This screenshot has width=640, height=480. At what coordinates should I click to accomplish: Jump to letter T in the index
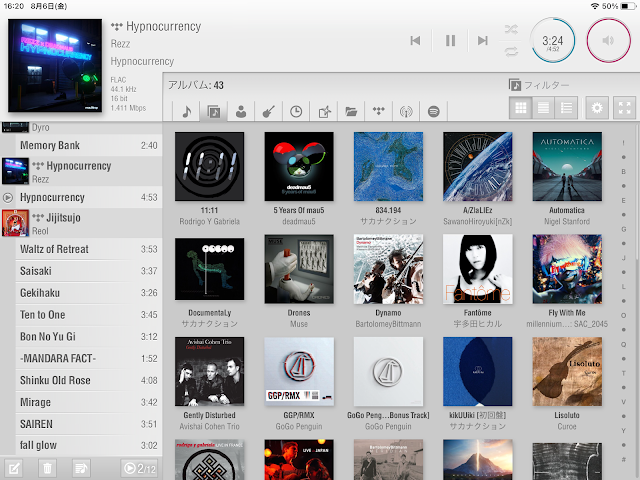[x=623, y=373]
